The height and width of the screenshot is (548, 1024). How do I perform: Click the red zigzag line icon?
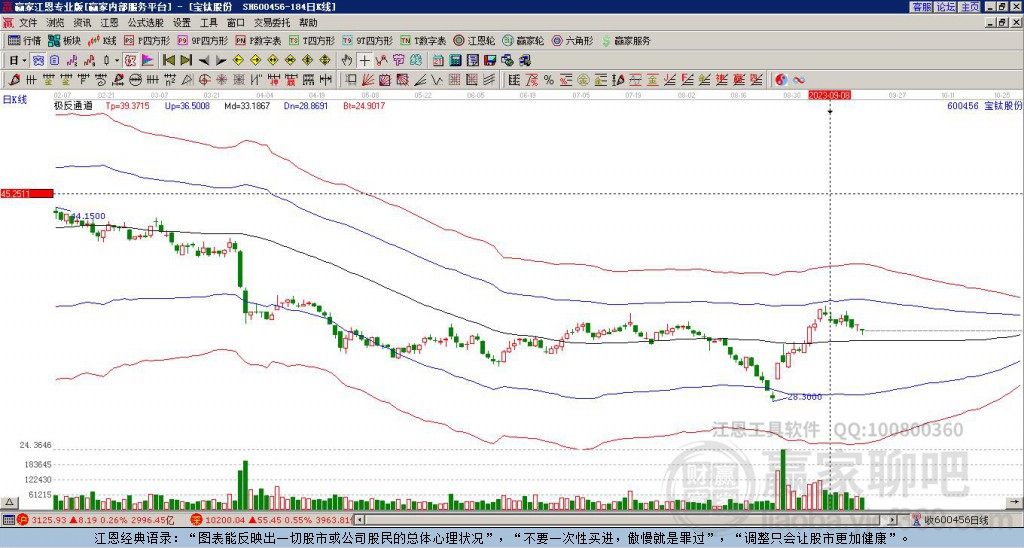(381, 61)
